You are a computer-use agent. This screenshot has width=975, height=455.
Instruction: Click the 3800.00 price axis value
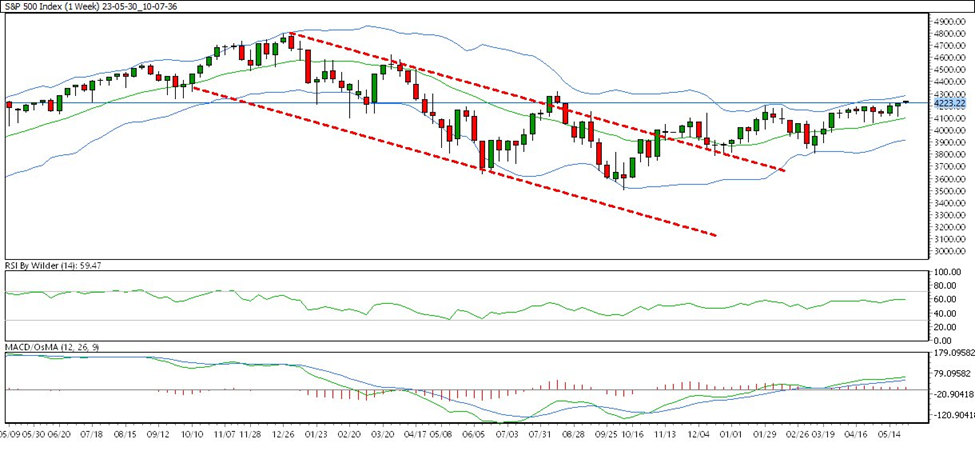pyautogui.click(x=950, y=155)
